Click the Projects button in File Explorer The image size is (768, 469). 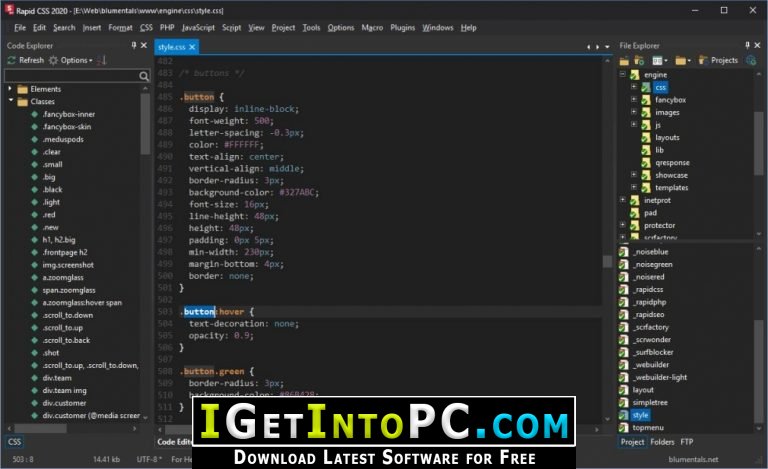point(718,60)
